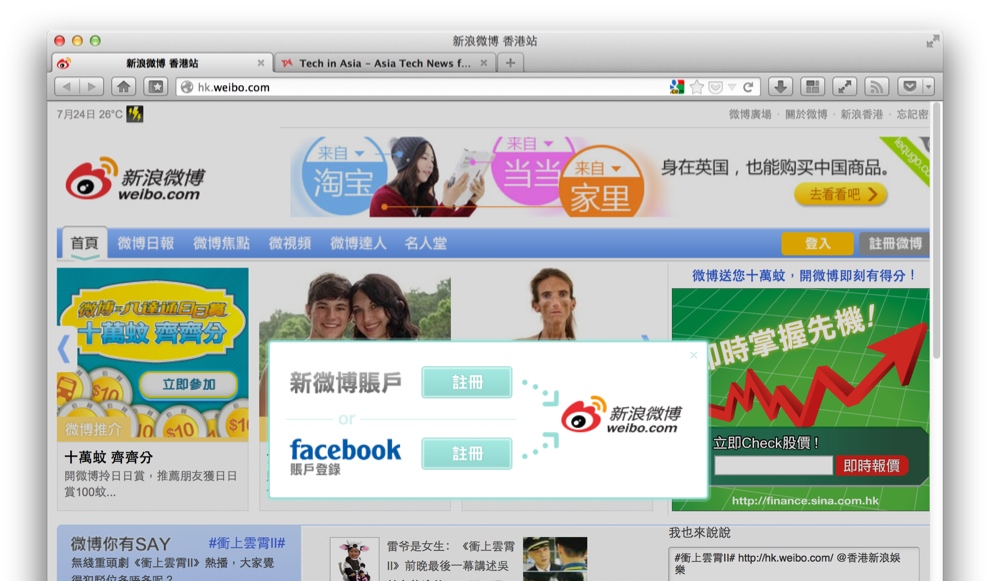Close the Tech in Asia tab
Image resolution: width=994 pixels, height=581 pixels.
pyautogui.click(x=484, y=63)
